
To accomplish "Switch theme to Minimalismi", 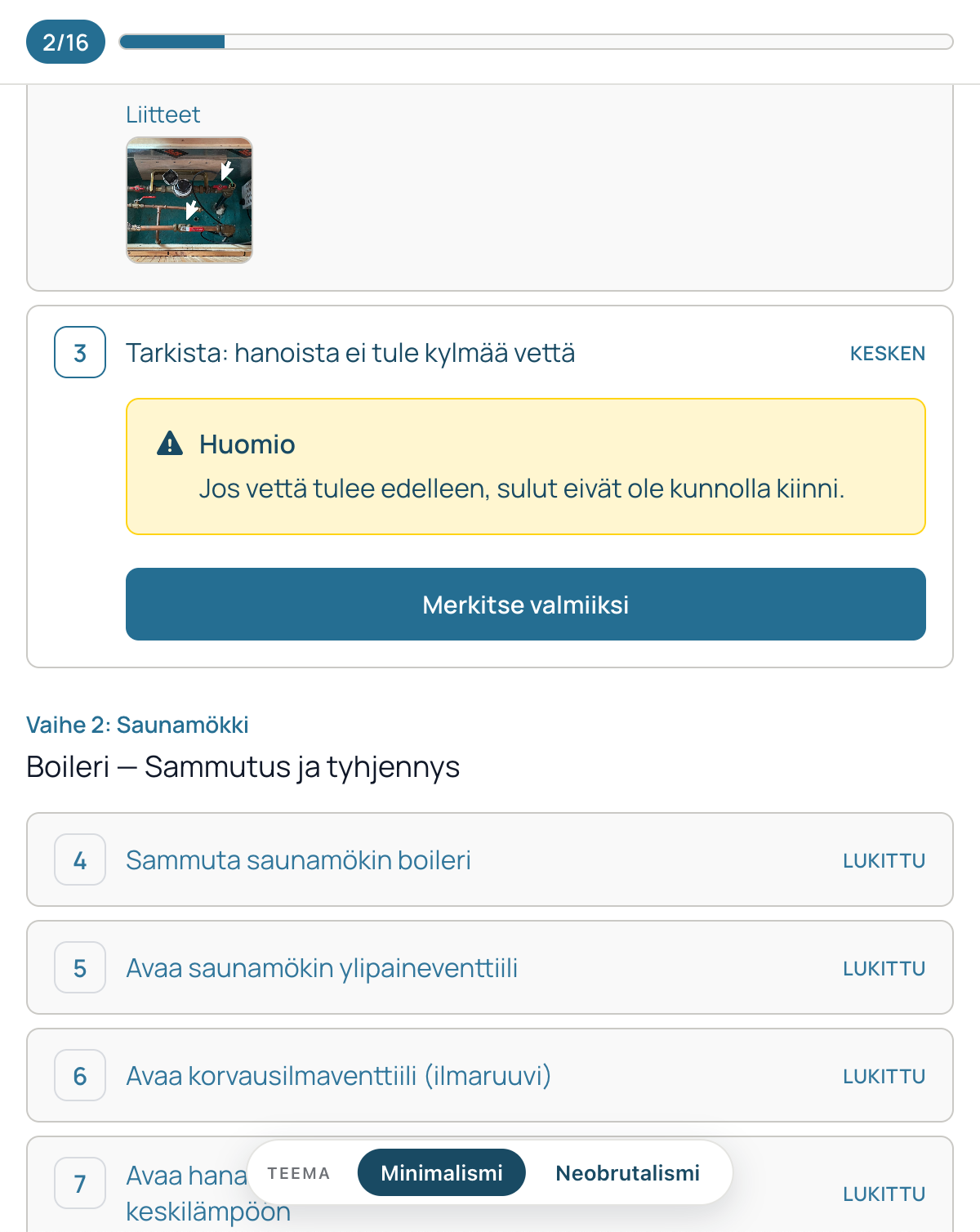I will coord(442,1172).
